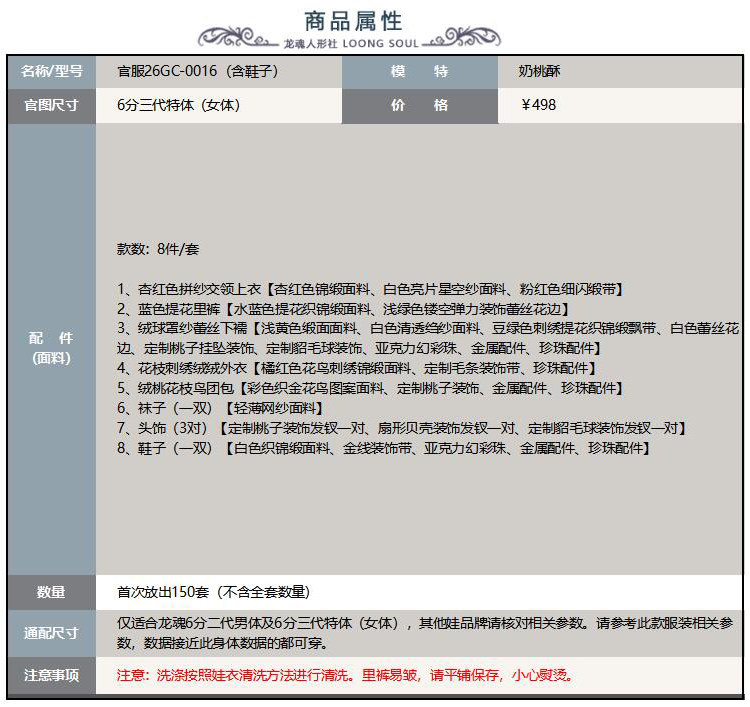This screenshot has height=707, width=750.
Task: Click item 4 花枝刺绣绒绒外衣 line
Action: (x=357, y=368)
